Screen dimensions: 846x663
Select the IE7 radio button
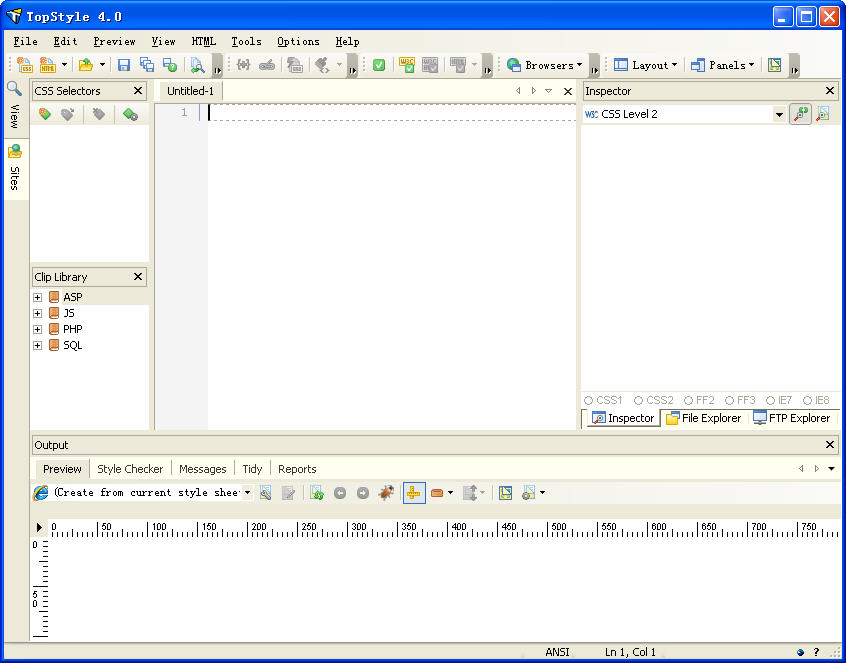(x=771, y=400)
